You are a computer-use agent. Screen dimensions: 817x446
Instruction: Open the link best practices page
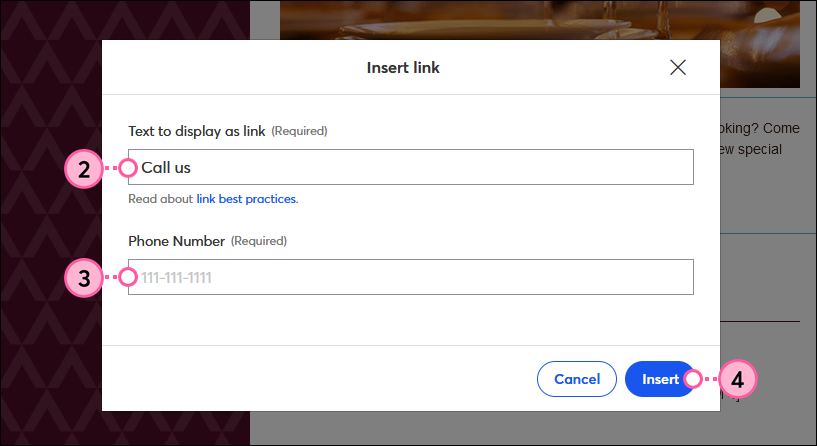[x=247, y=199]
